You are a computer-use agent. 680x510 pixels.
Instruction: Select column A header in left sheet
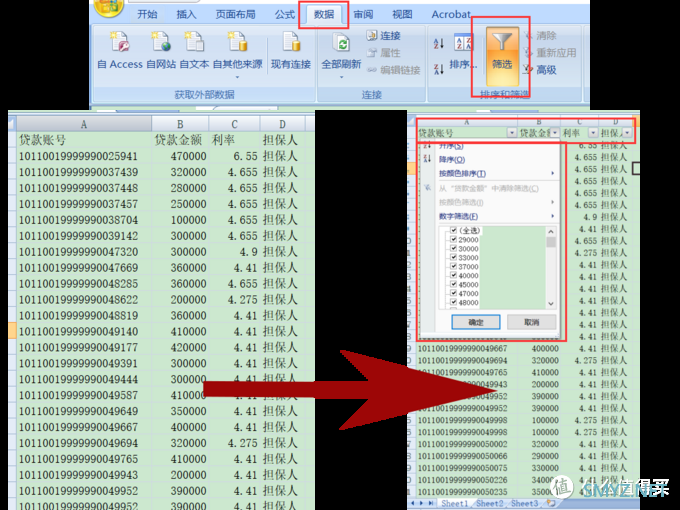click(84, 124)
